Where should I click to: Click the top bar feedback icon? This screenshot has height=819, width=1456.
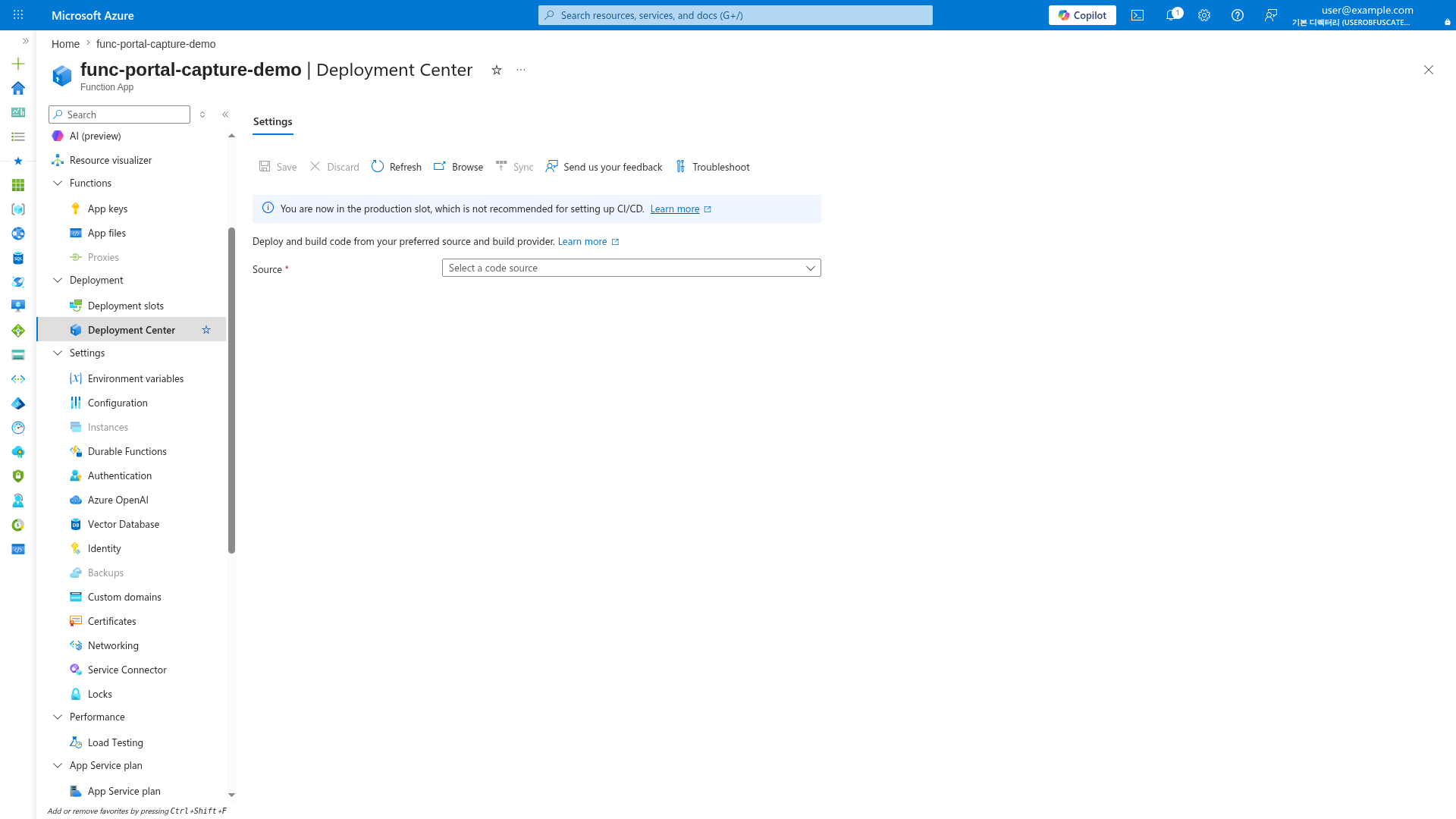[1271, 15]
